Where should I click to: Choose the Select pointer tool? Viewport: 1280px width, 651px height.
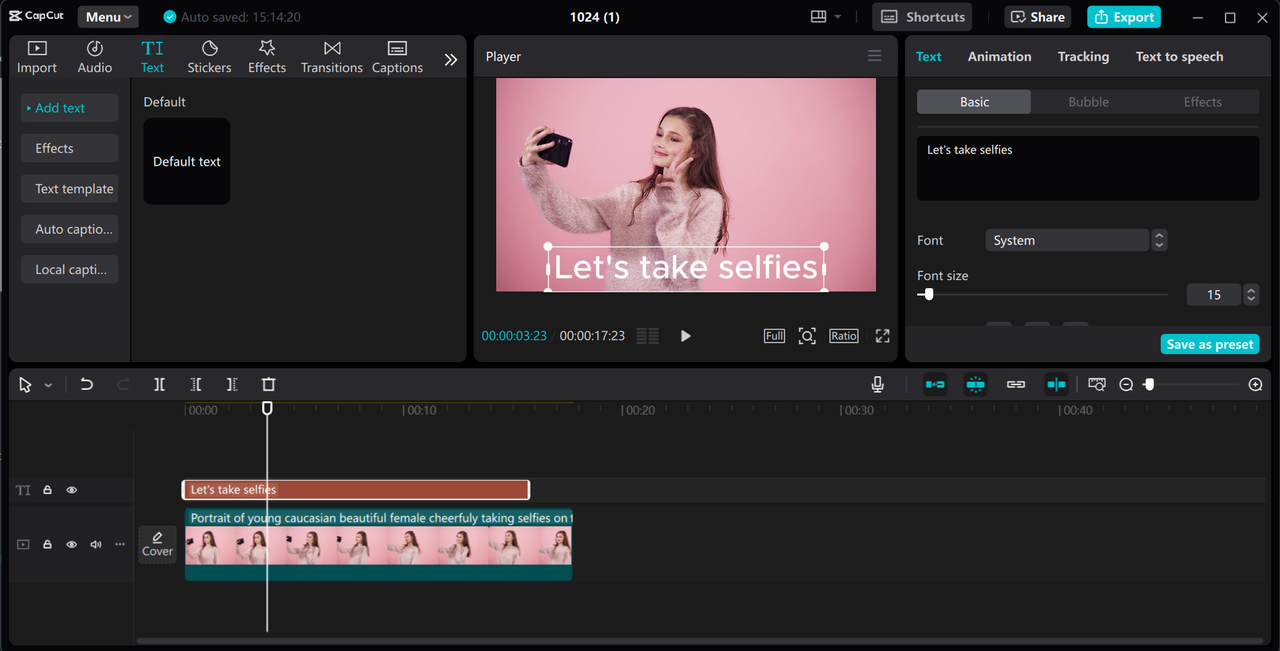(x=25, y=384)
